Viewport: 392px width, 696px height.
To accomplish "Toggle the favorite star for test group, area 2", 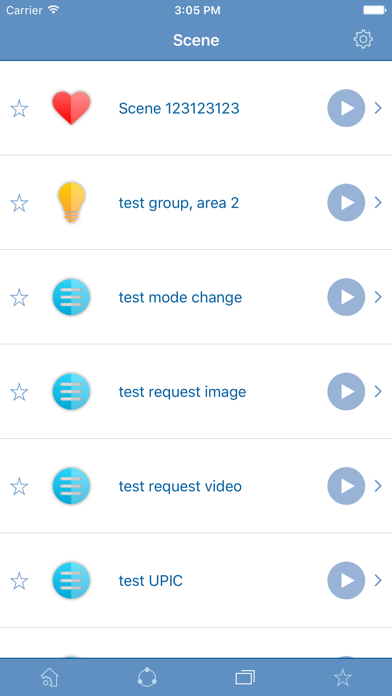I will [x=19, y=203].
